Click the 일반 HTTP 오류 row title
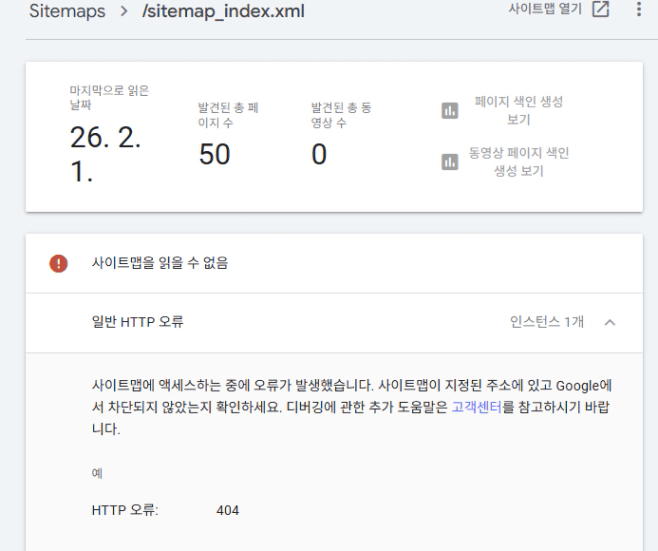 tap(138, 322)
